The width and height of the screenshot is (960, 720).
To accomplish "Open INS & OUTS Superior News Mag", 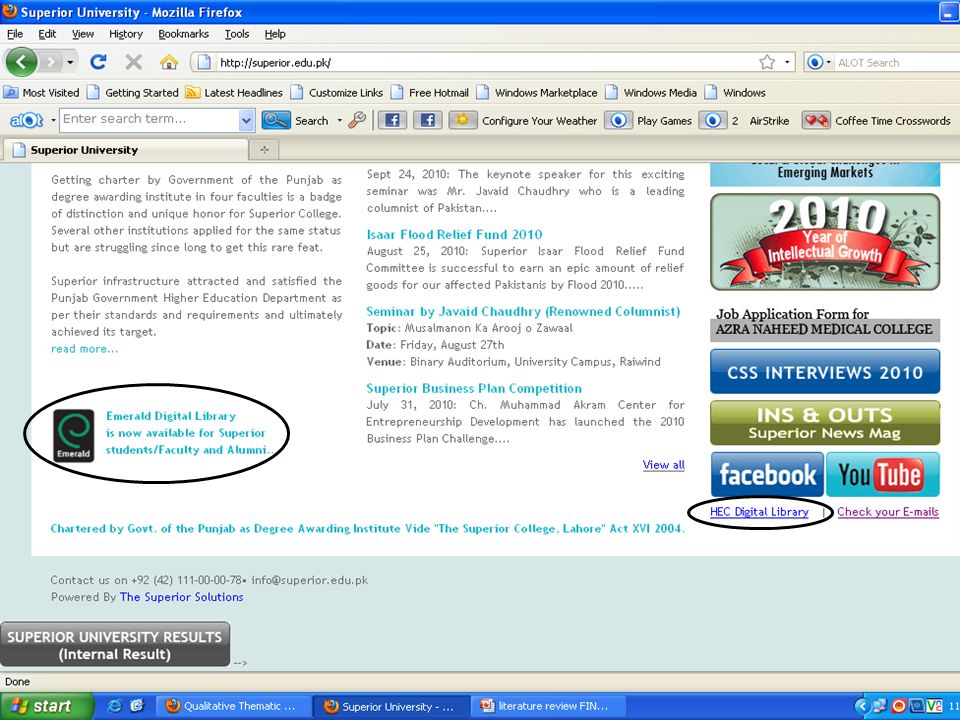I will coord(825,423).
